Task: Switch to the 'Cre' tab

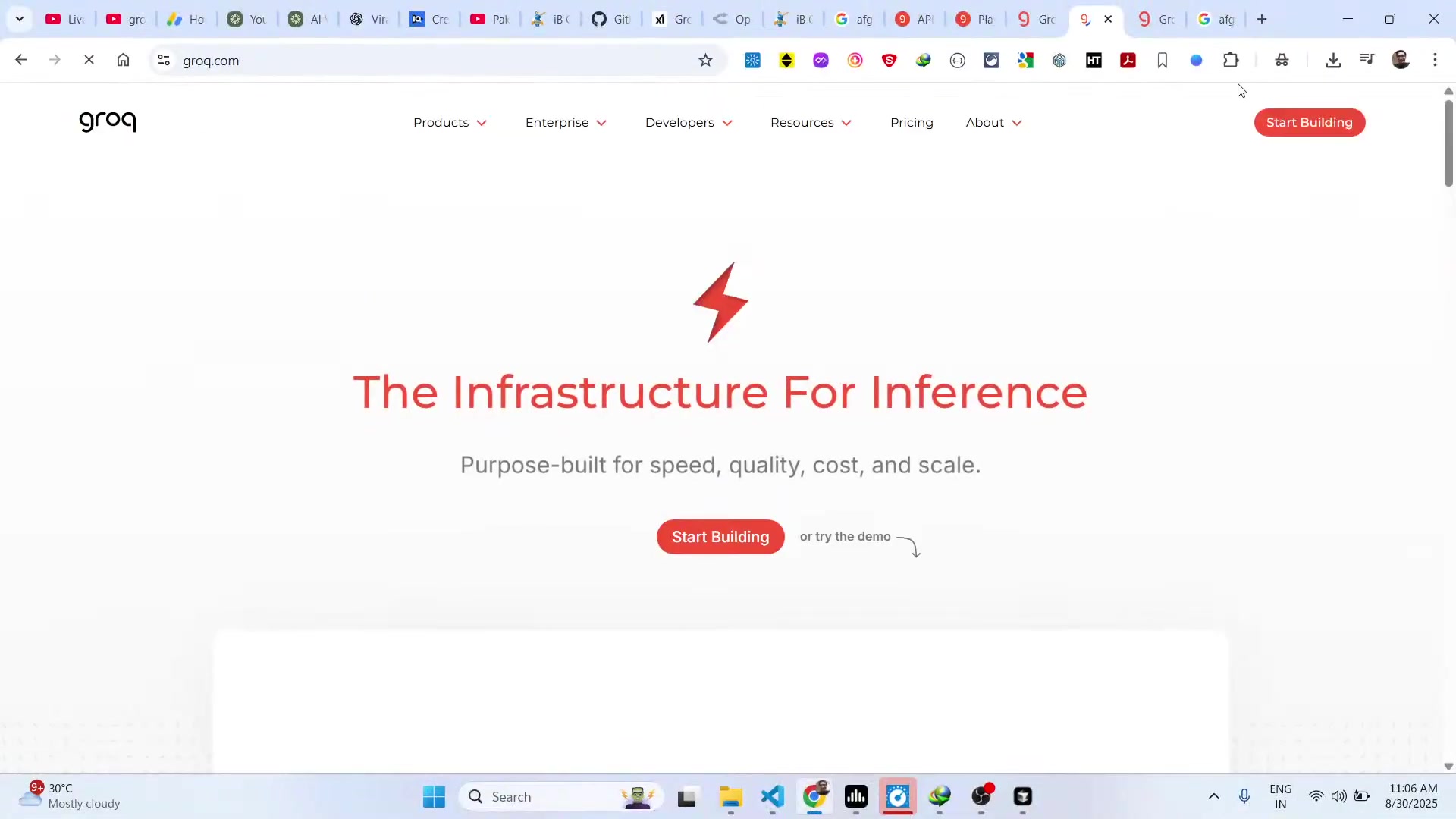Action: point(429,19)
